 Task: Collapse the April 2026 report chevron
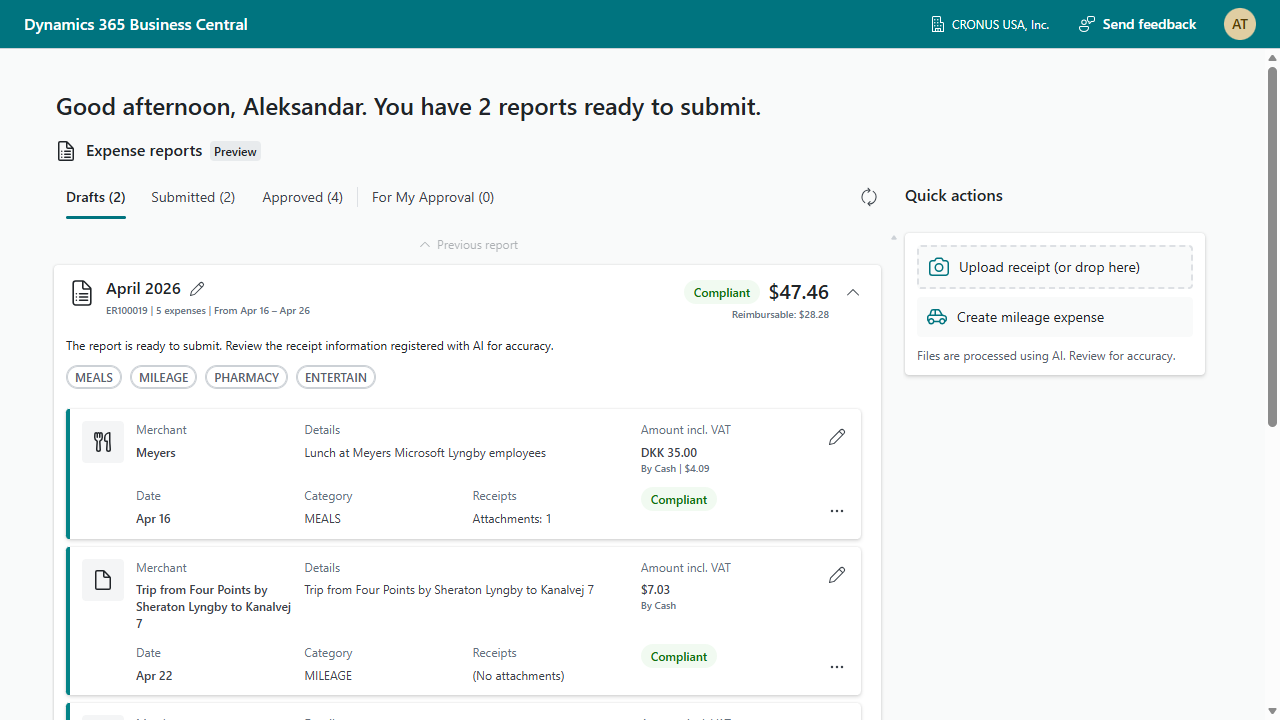(853, 292)
